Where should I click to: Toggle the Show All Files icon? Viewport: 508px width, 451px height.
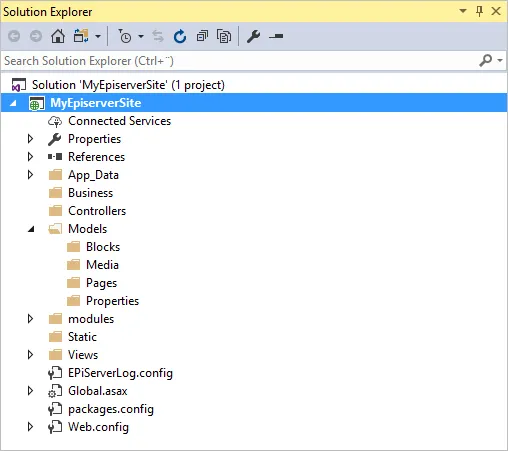coord(224,36)
